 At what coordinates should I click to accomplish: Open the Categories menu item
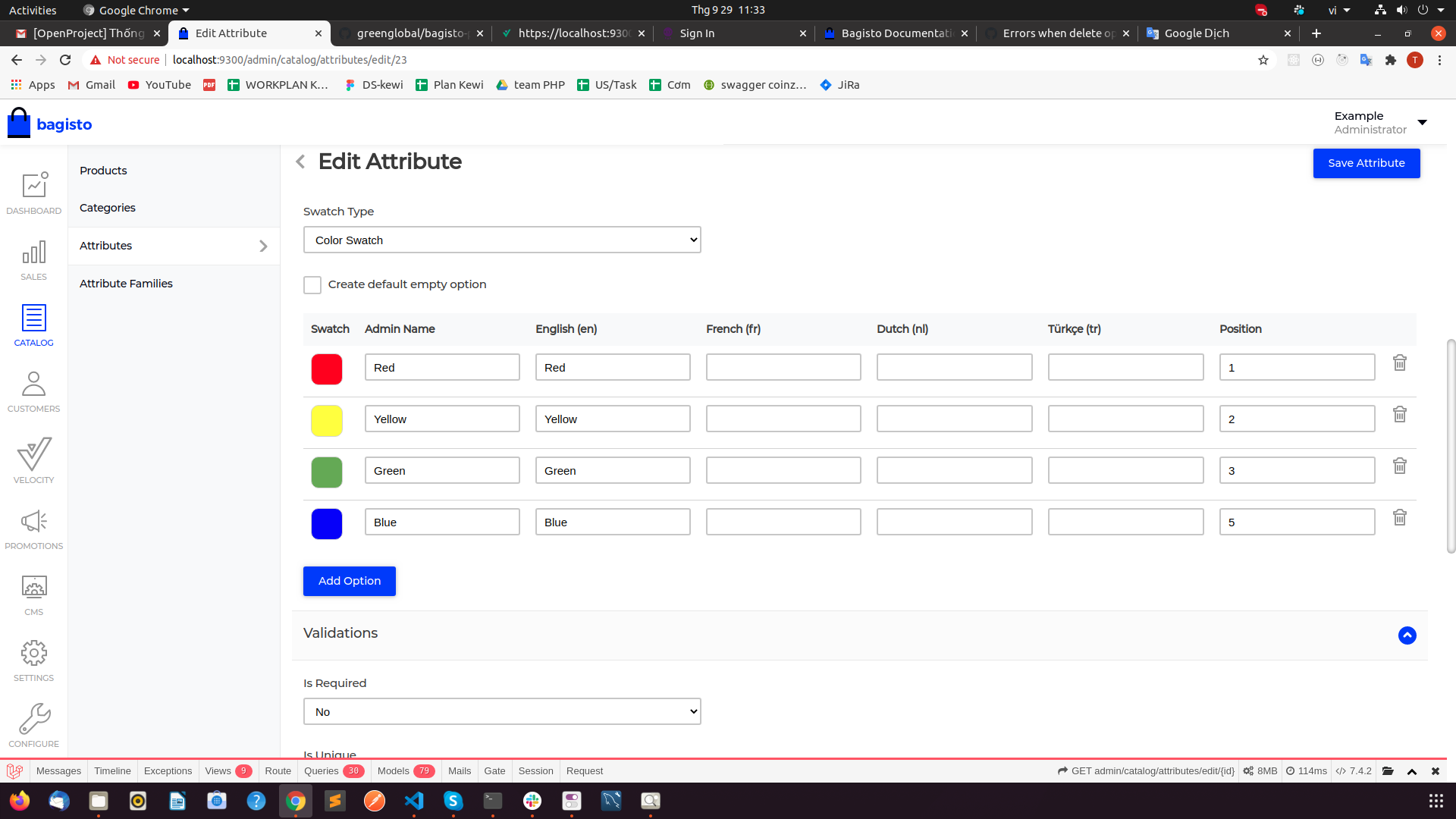pos(108,208)
